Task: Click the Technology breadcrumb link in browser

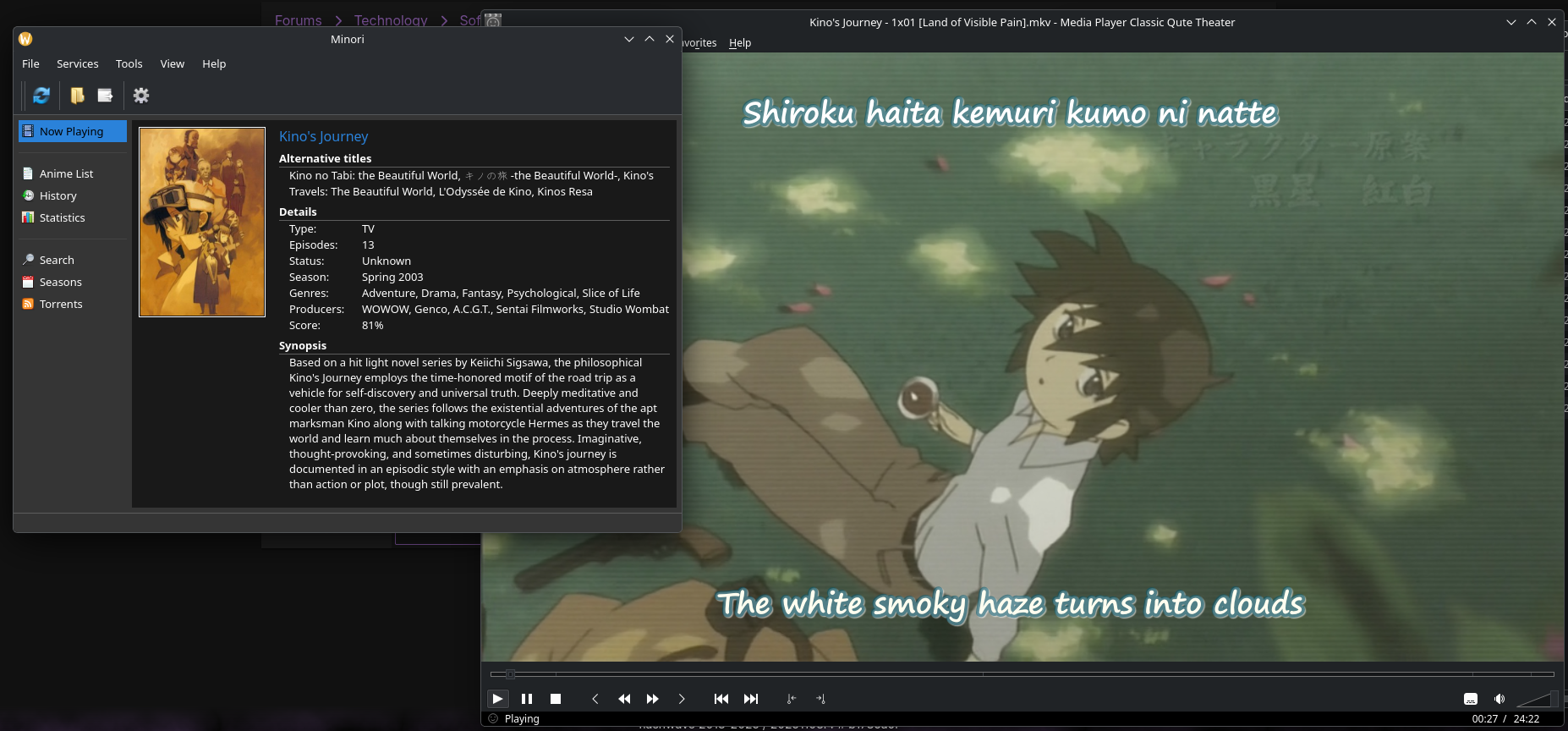Action: (391, 20)
